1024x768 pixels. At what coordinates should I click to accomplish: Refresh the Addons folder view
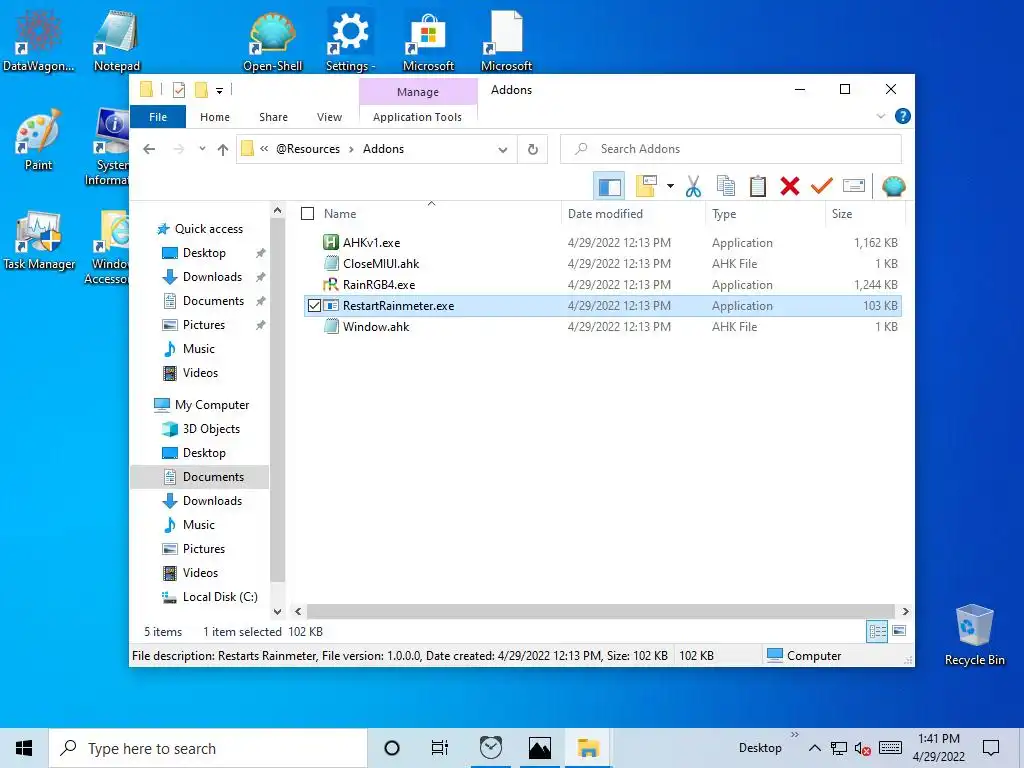[x=532, y=149]
